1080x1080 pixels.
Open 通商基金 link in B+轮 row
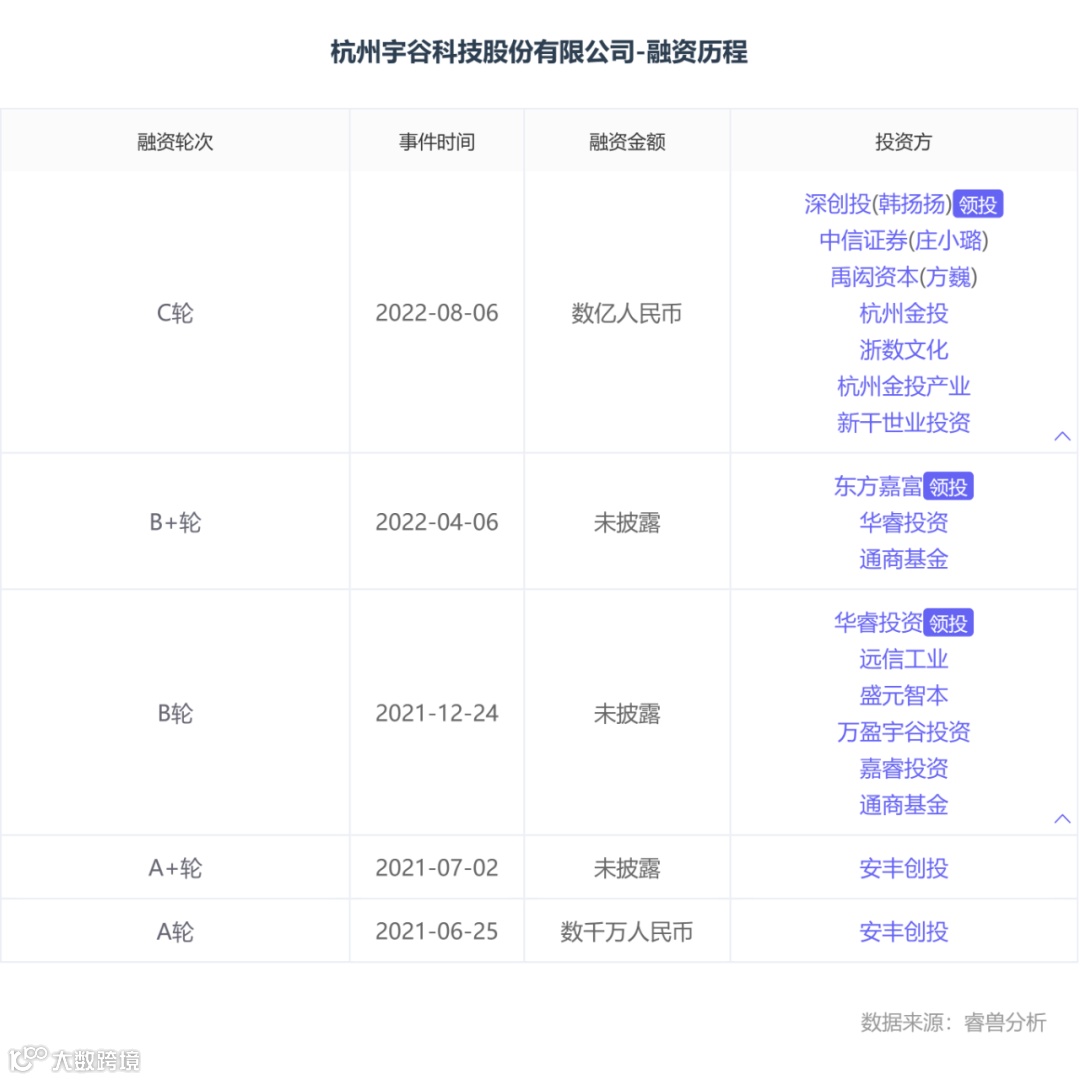904,559
